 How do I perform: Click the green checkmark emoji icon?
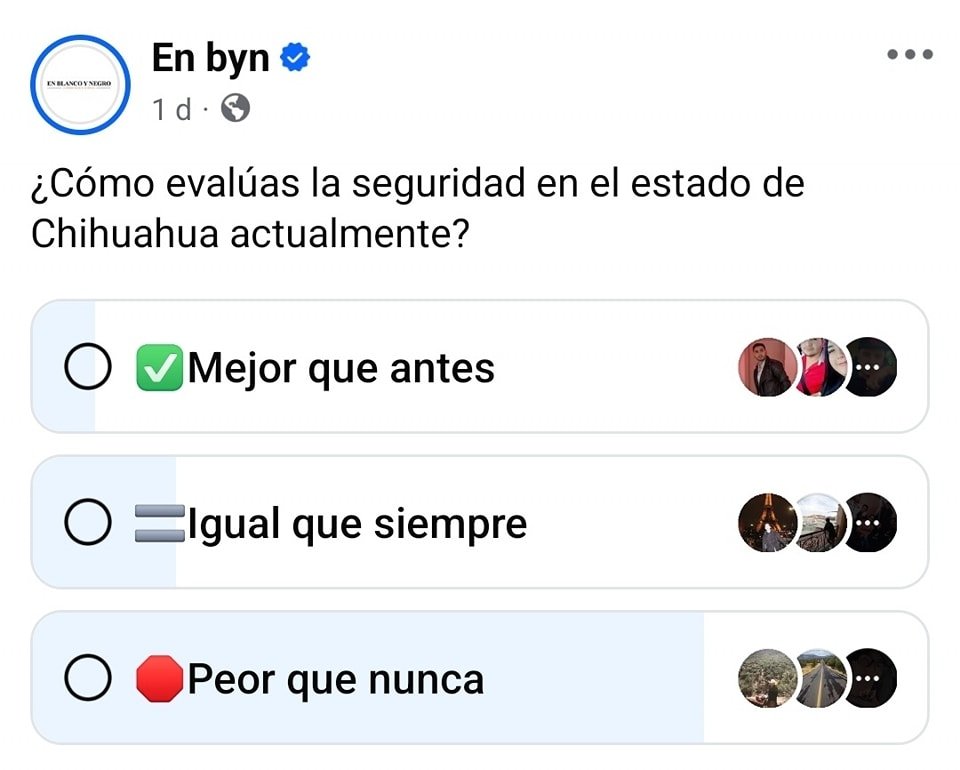(x=159, y=369)
